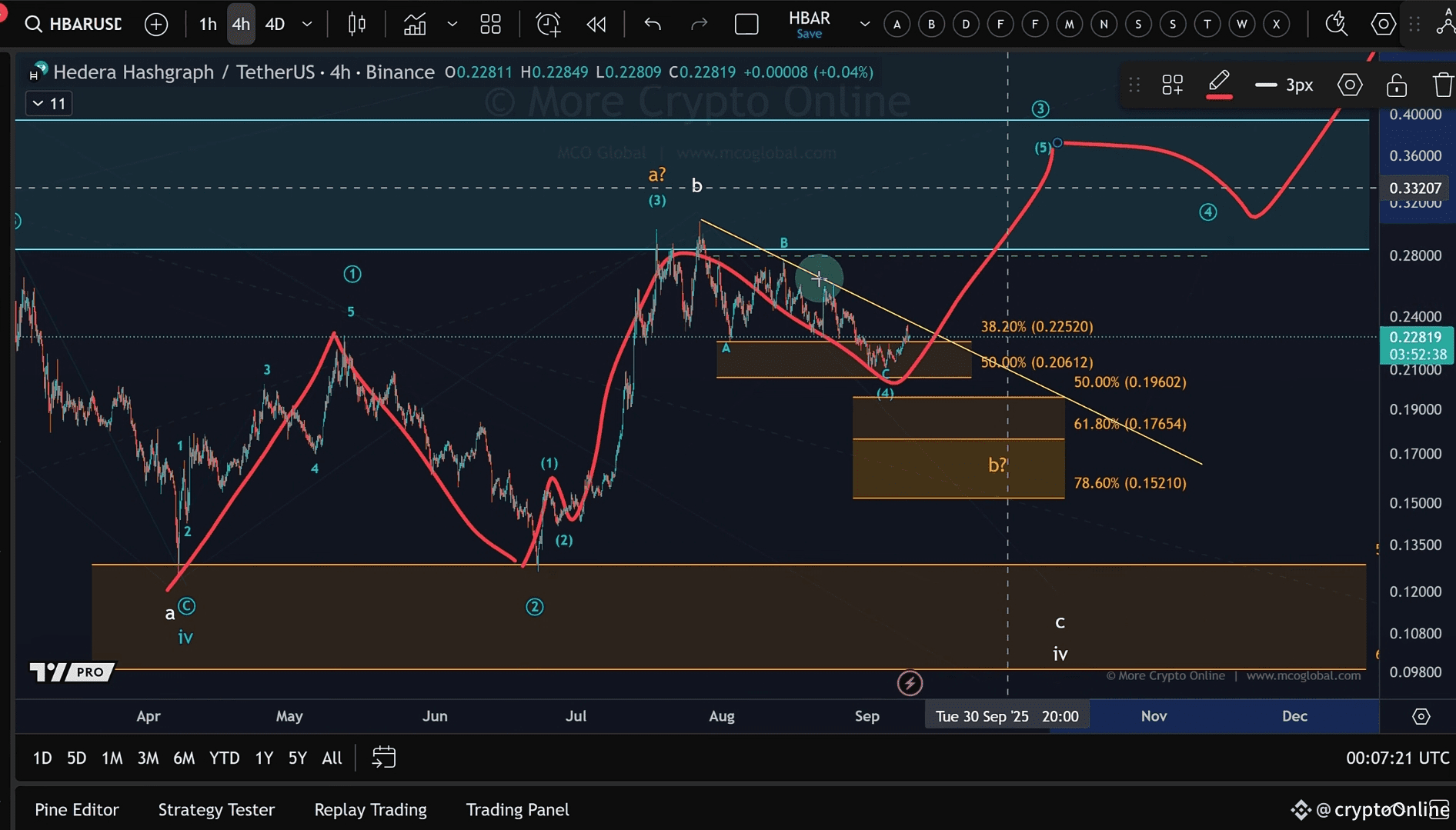Click the circled B shortcut button
This screenshot has width=1456, height=830.
(x=931, y=24)
